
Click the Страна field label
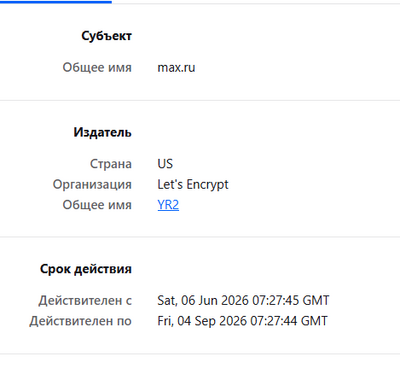pos(111,164)
